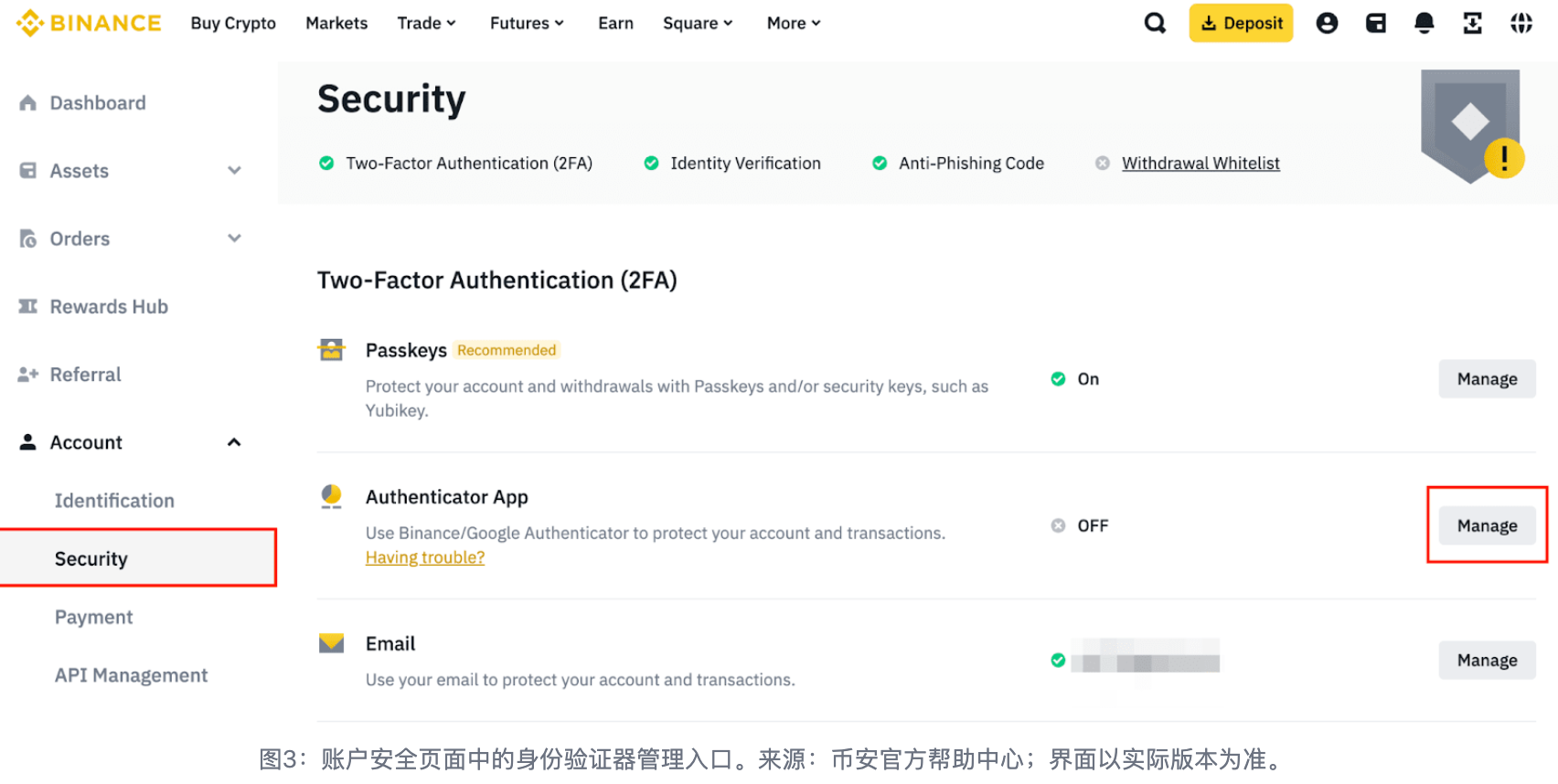Collapse the Account sidebar section

[x=234, y=442]
